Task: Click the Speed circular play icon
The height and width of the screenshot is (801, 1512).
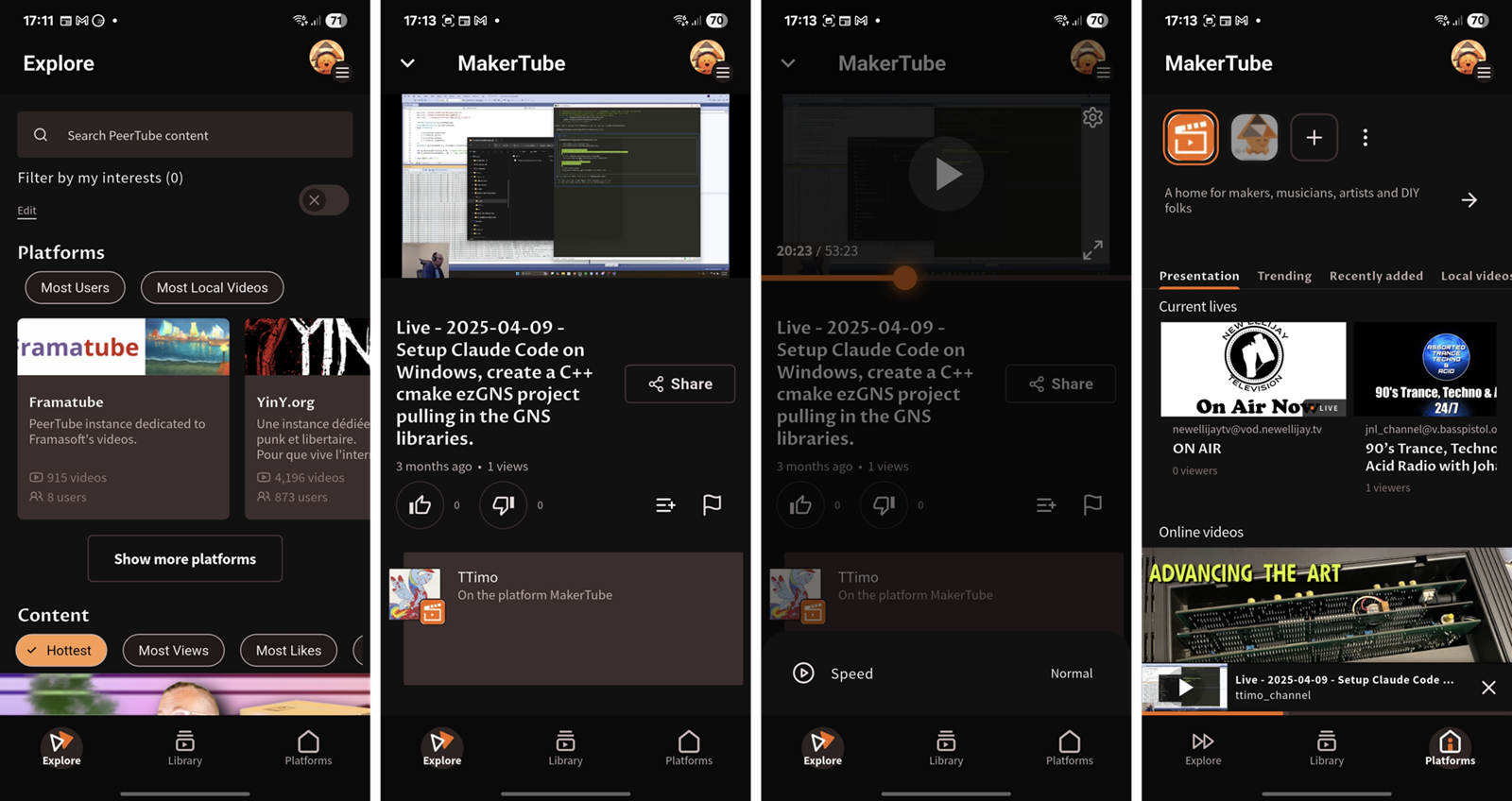Action: coord(803,673)
